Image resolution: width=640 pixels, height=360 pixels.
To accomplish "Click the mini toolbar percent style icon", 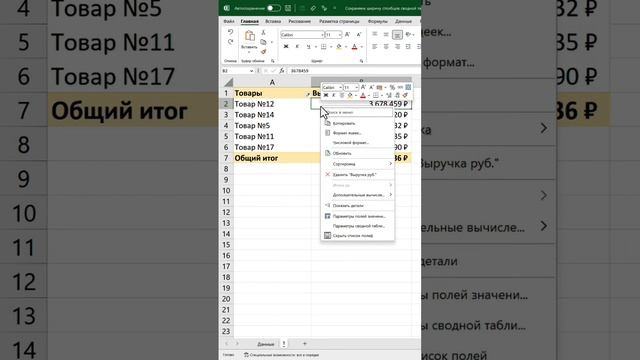I will (x=392, y=87).
